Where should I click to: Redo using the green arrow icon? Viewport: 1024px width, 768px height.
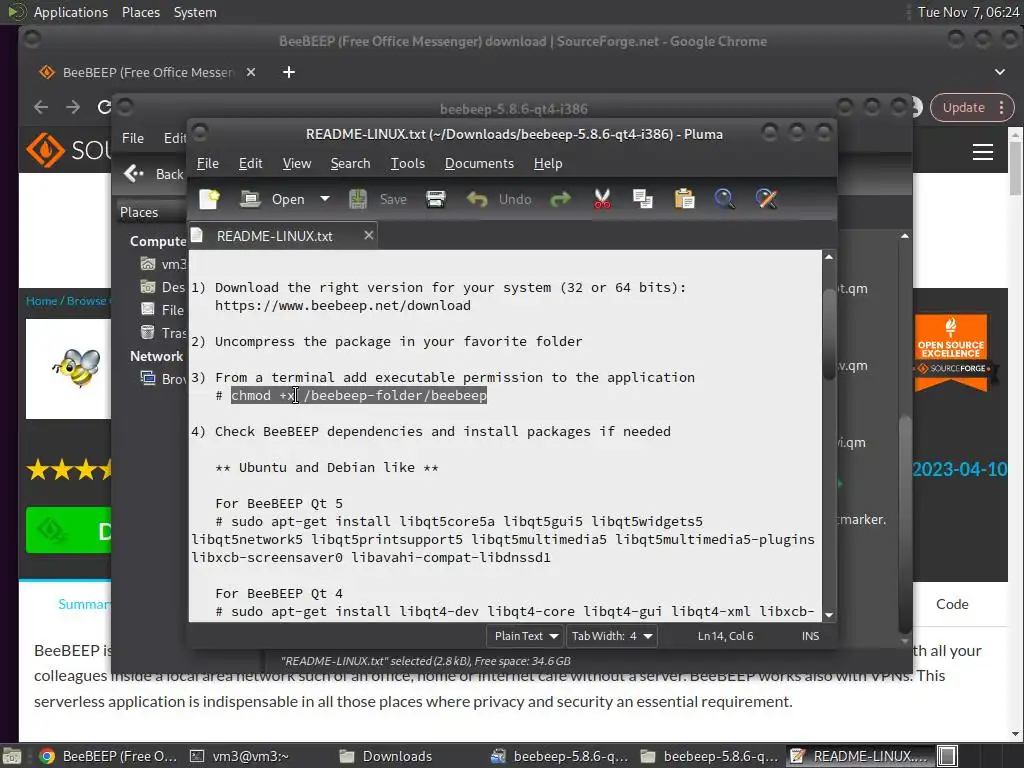coord(560,199)
